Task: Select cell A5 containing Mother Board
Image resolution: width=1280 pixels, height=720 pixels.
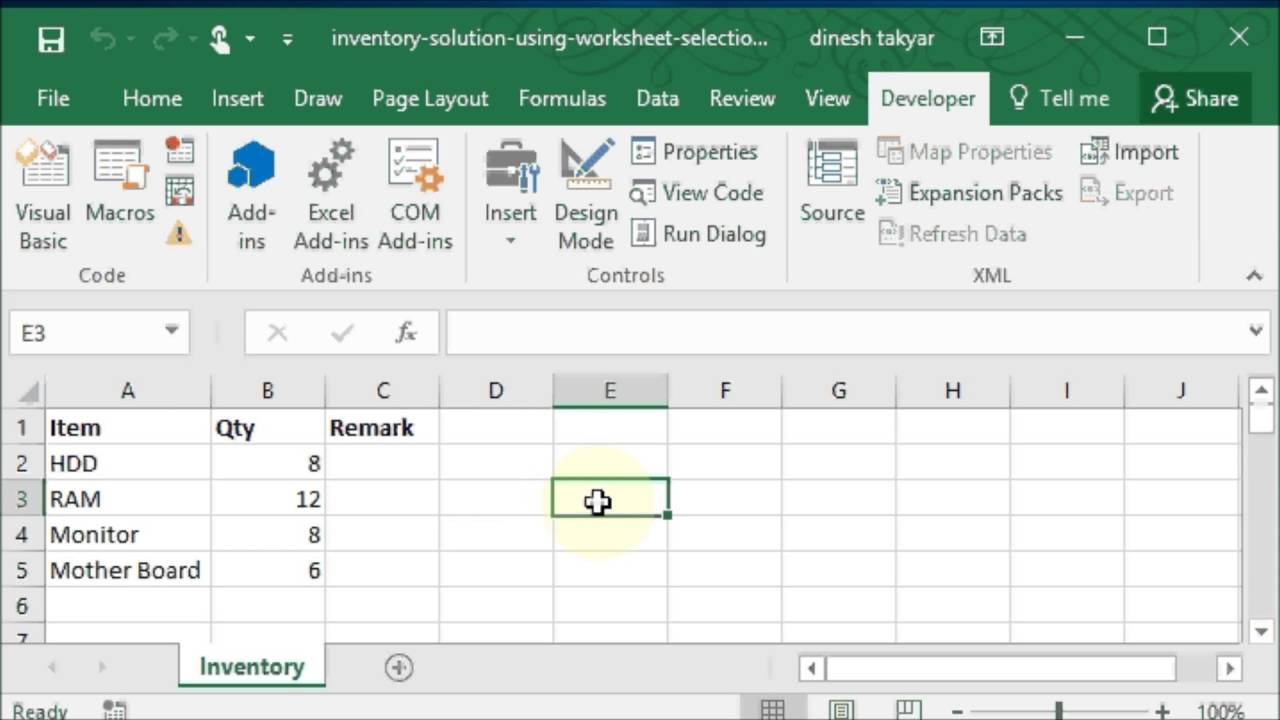Action: click(126, 570)
